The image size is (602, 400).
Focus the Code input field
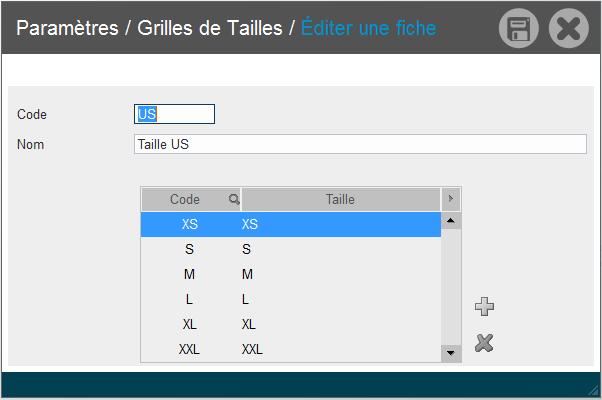point(174,114)
